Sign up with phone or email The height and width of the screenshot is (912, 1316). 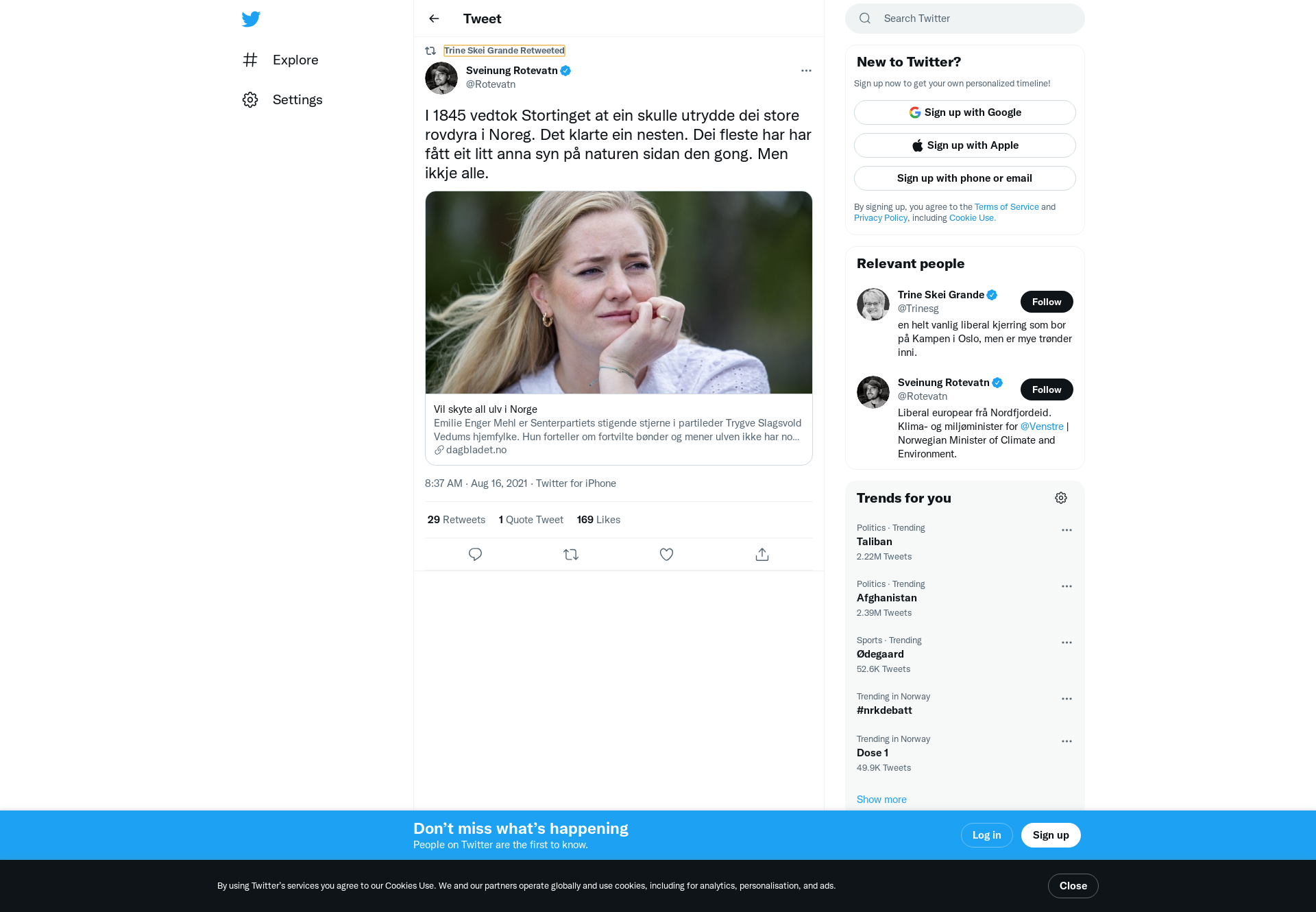pos(965,178)
